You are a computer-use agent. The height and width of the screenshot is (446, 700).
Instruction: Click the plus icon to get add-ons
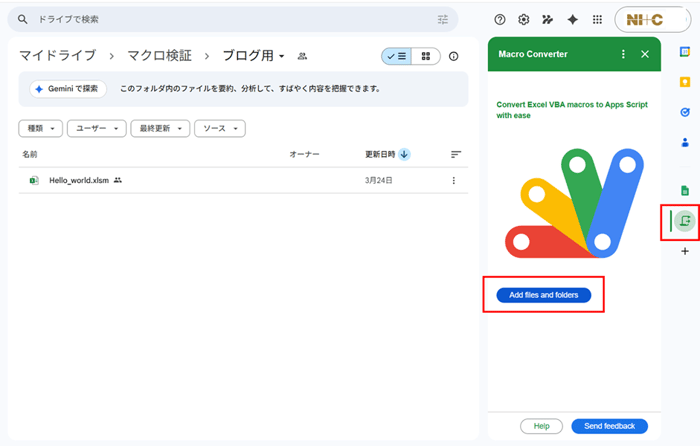coord(685,252)
